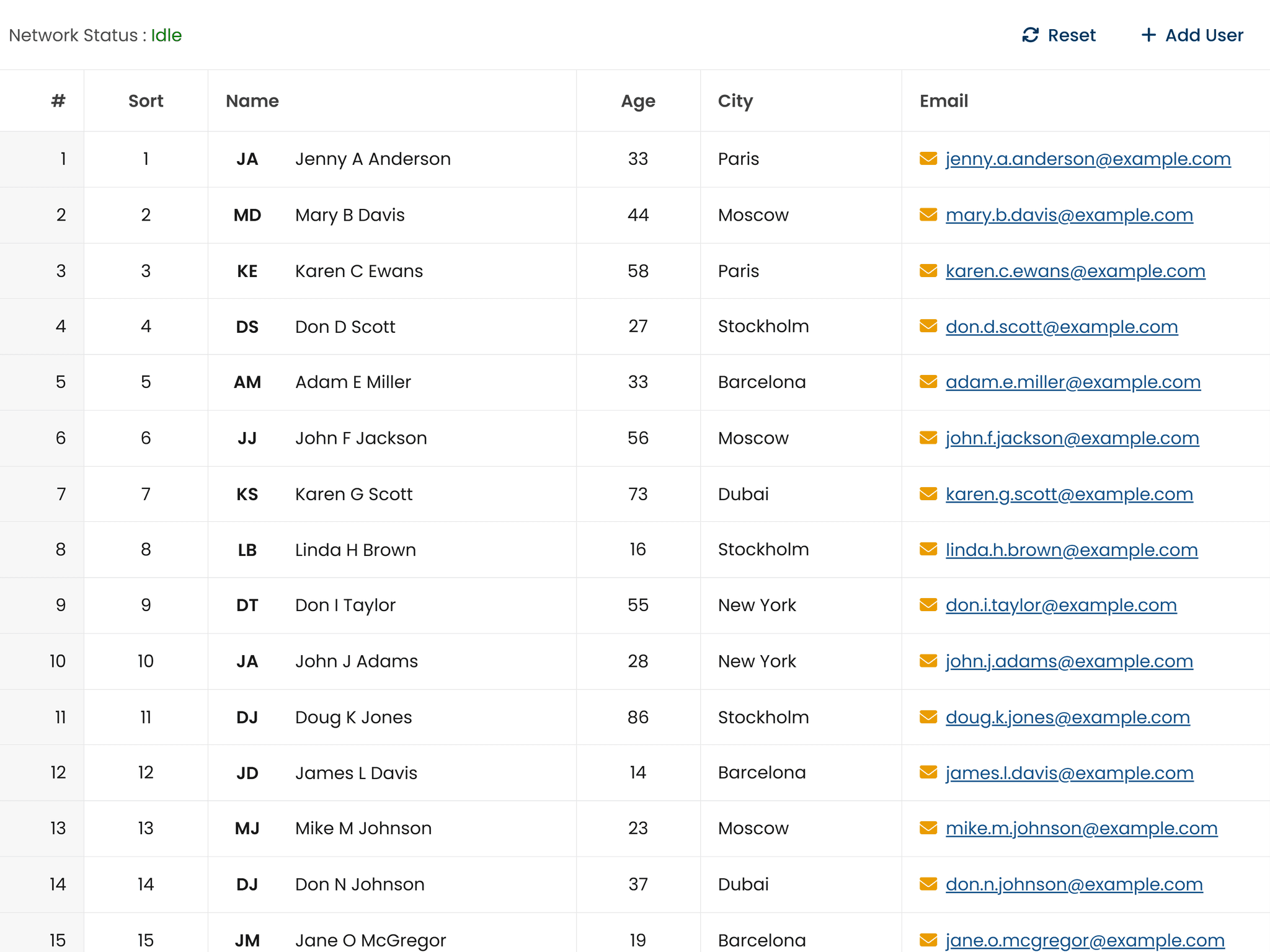This screenshot has height=952, width=1270.
Task: Click the plus icon beside Add User
Action: pos(1148,35)
